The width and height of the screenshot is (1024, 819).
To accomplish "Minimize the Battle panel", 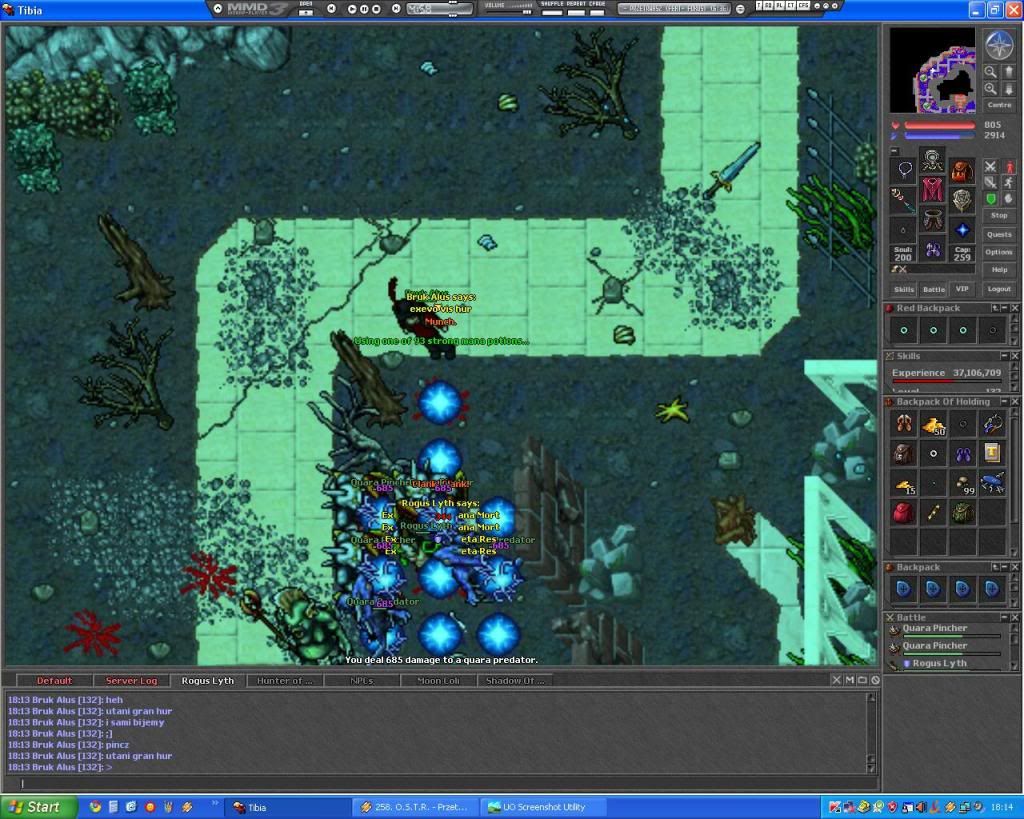I will [1004, 617].
